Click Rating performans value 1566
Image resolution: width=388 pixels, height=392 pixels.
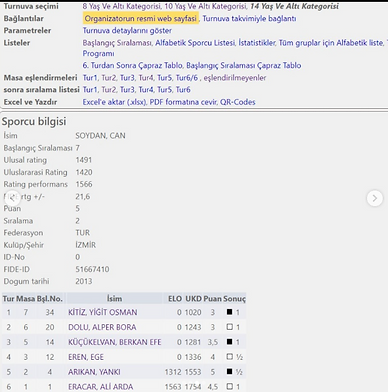[84, 184]
